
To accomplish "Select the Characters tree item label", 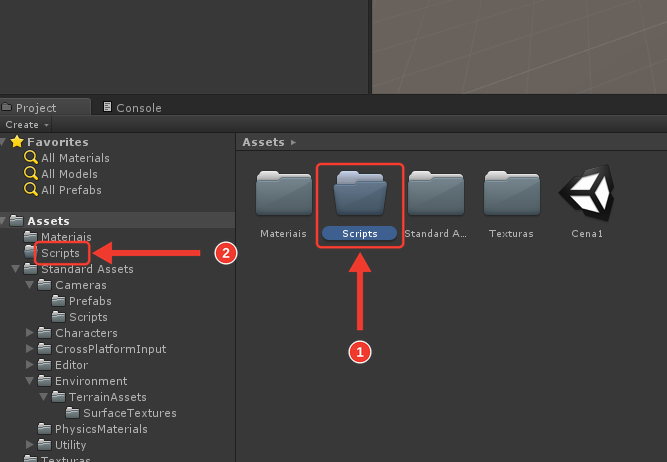I will click(86, 333).
